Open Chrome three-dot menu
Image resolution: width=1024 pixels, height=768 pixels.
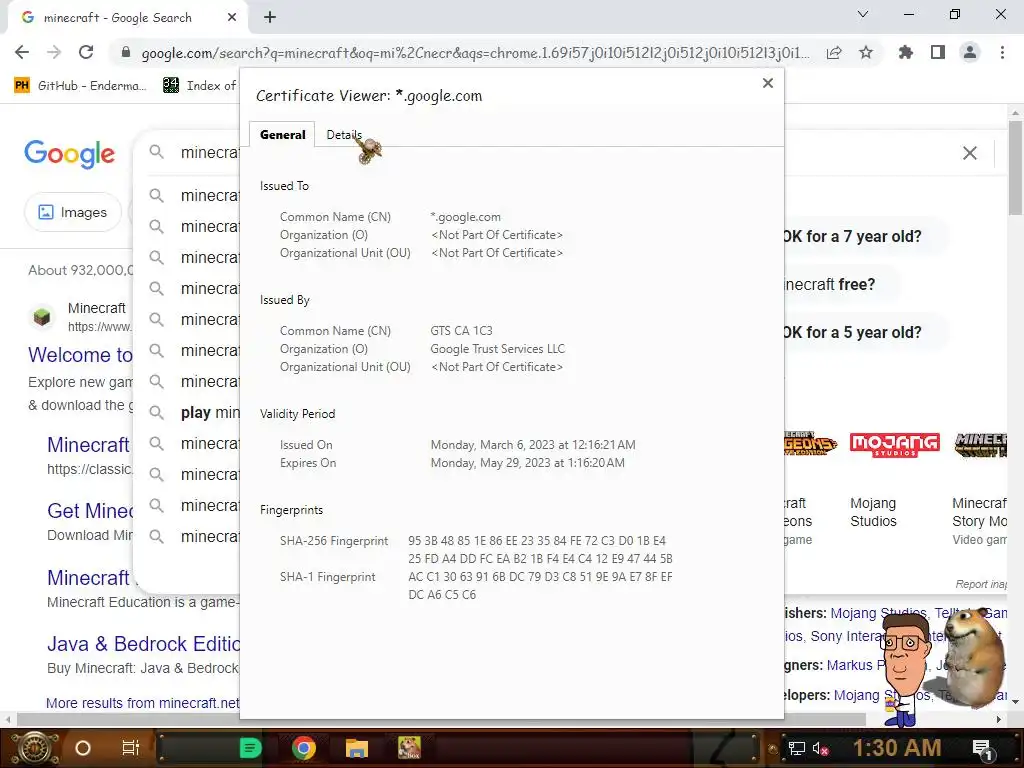[1002, 52]
